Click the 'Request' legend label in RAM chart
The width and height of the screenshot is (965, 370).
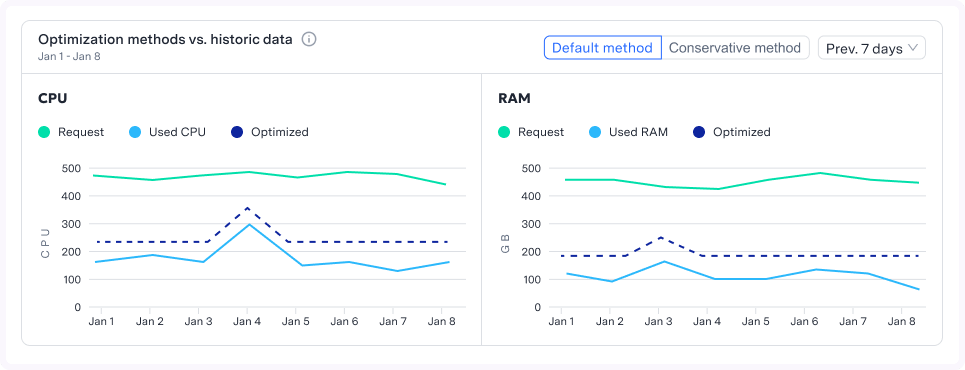541,132
